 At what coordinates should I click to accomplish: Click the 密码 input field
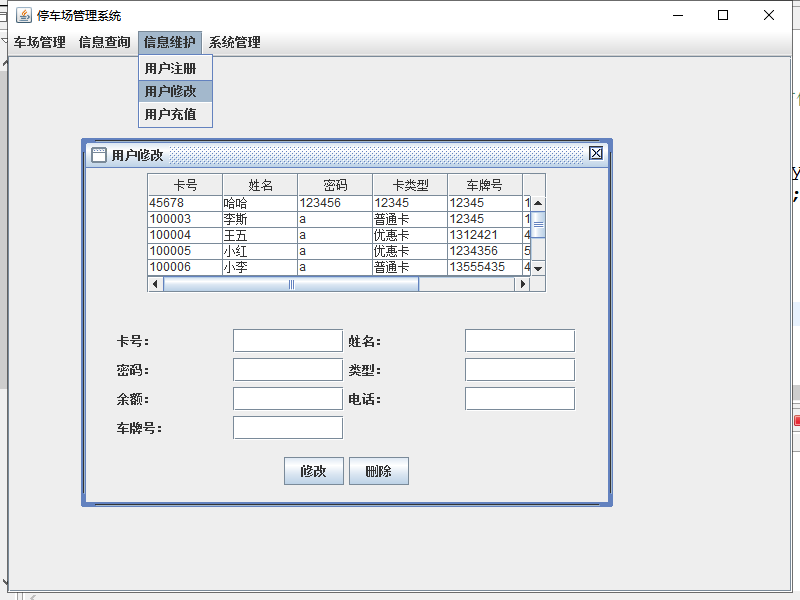(x=288, y=370)
